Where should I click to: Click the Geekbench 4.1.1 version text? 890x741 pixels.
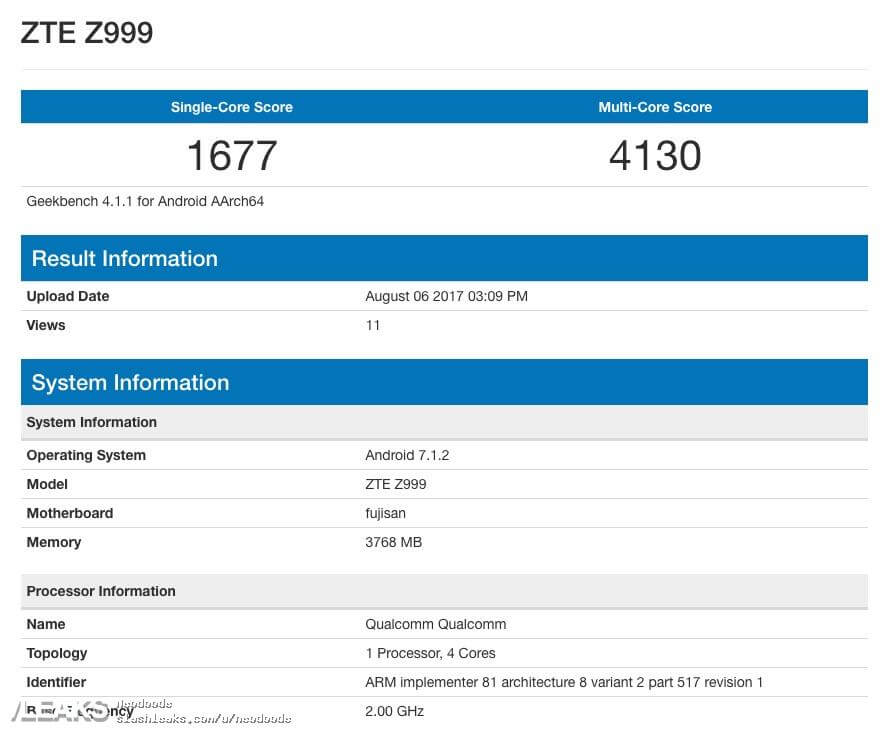pyautogui.click(x=145, y=201)
